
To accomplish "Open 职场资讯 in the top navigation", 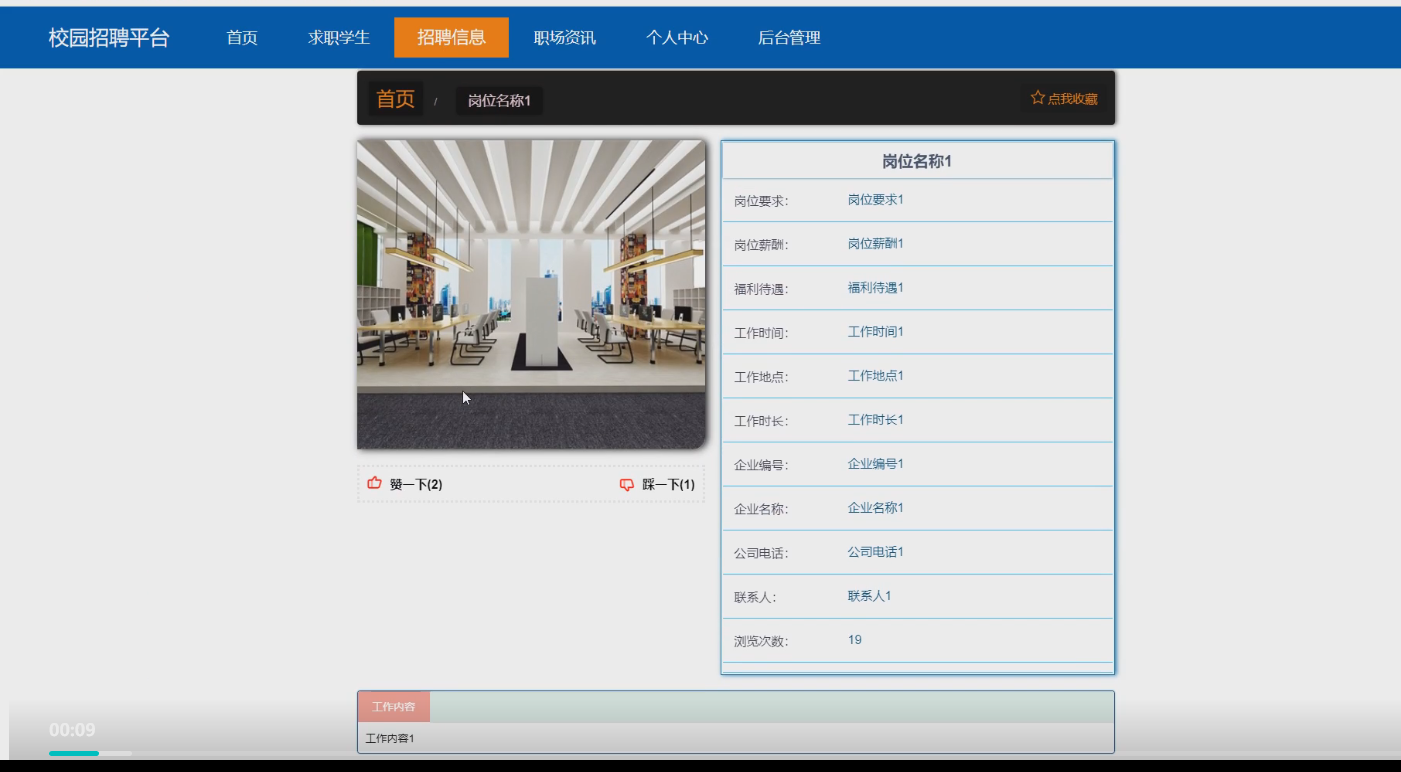I will coord(565,38).
